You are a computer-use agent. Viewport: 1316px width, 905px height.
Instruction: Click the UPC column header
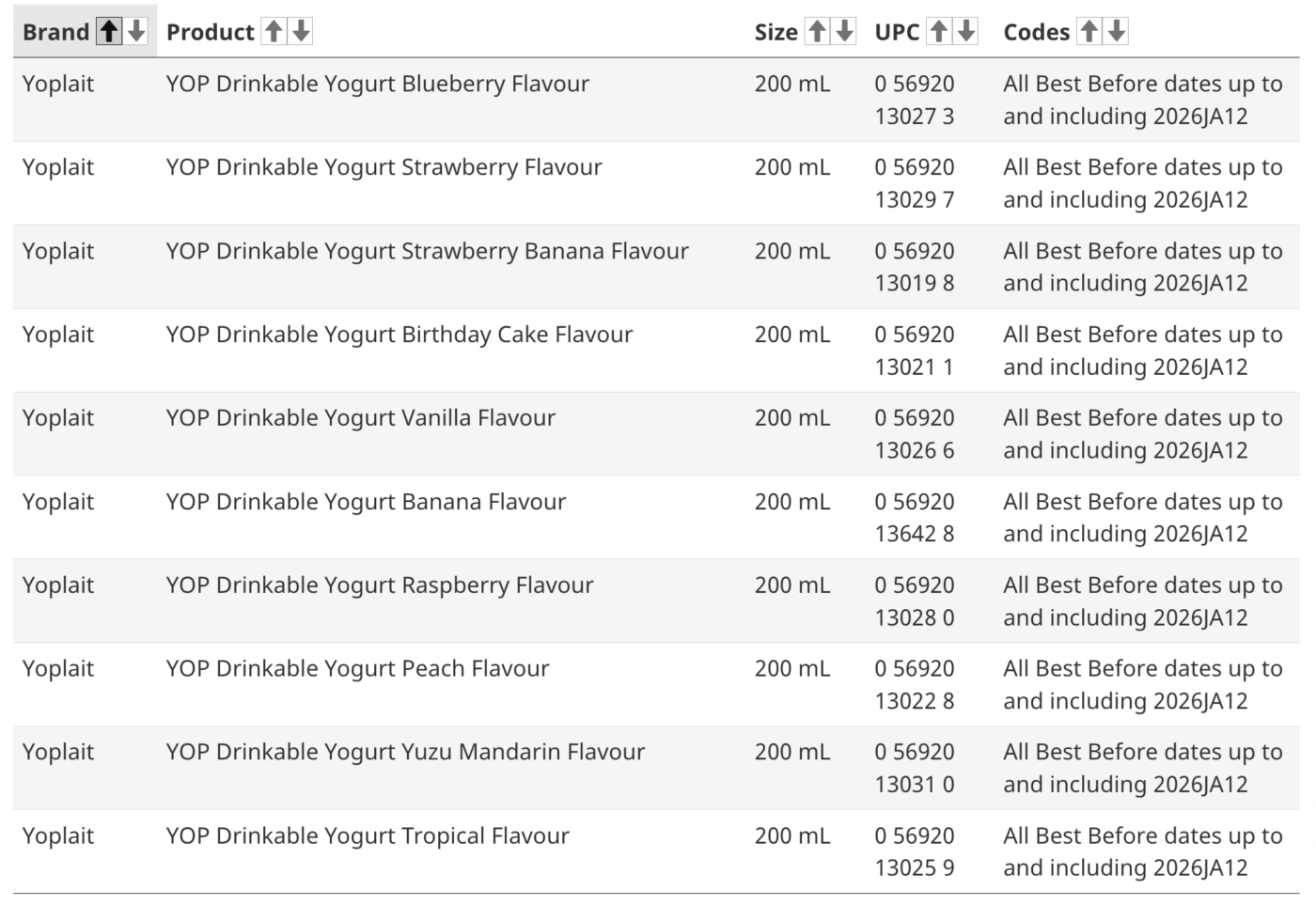tap(897, 31)
